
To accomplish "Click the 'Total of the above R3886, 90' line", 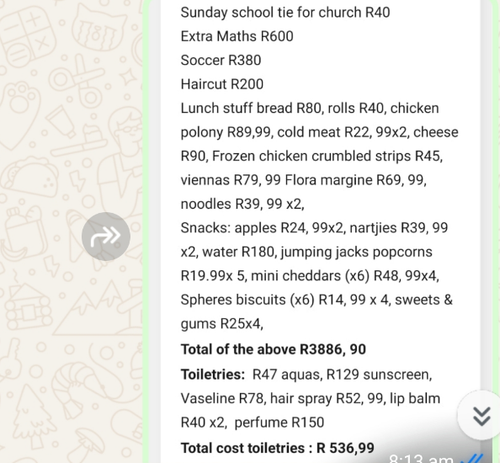I will point(273,349).
